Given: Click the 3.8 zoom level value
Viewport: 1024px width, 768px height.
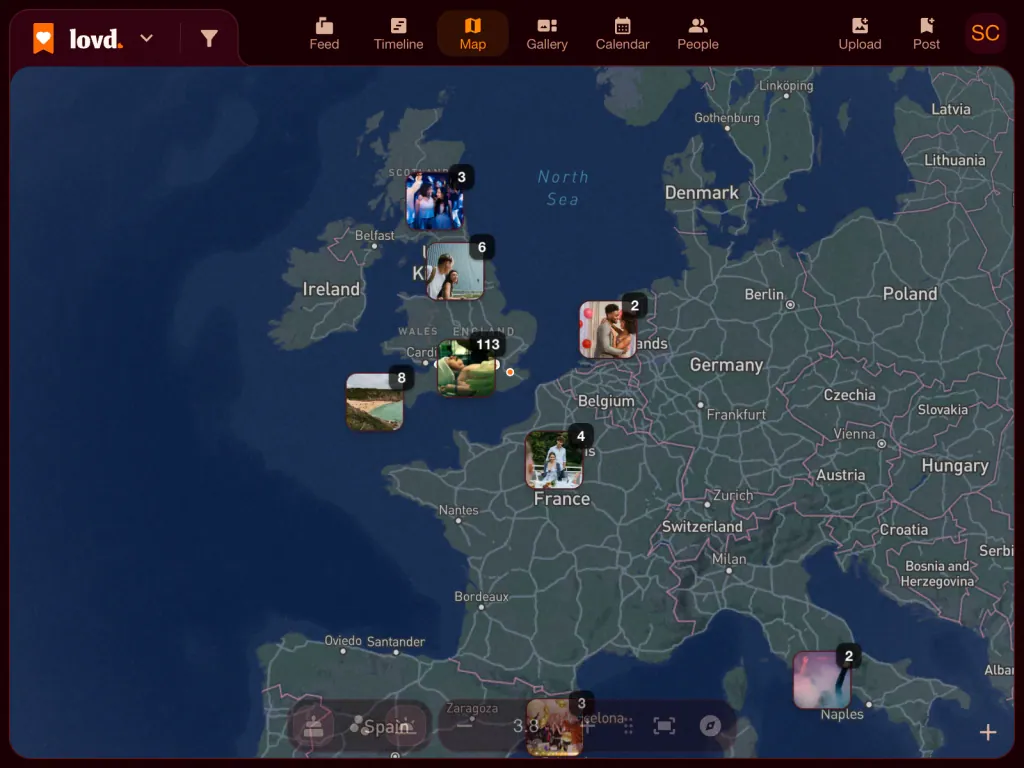Looking at the screenshot, I should coord(526,726).
